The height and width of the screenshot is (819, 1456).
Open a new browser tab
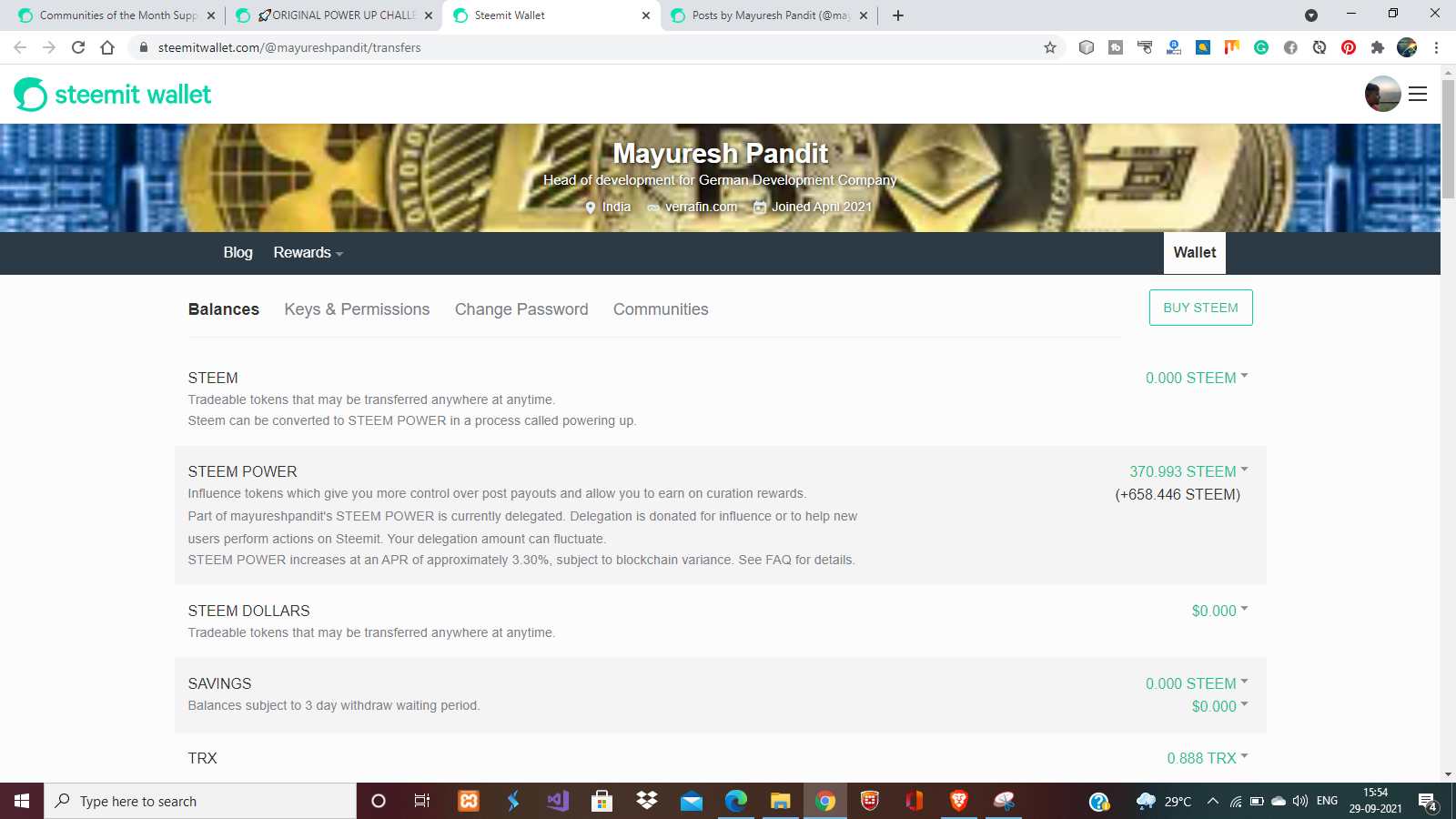[898, 15]
